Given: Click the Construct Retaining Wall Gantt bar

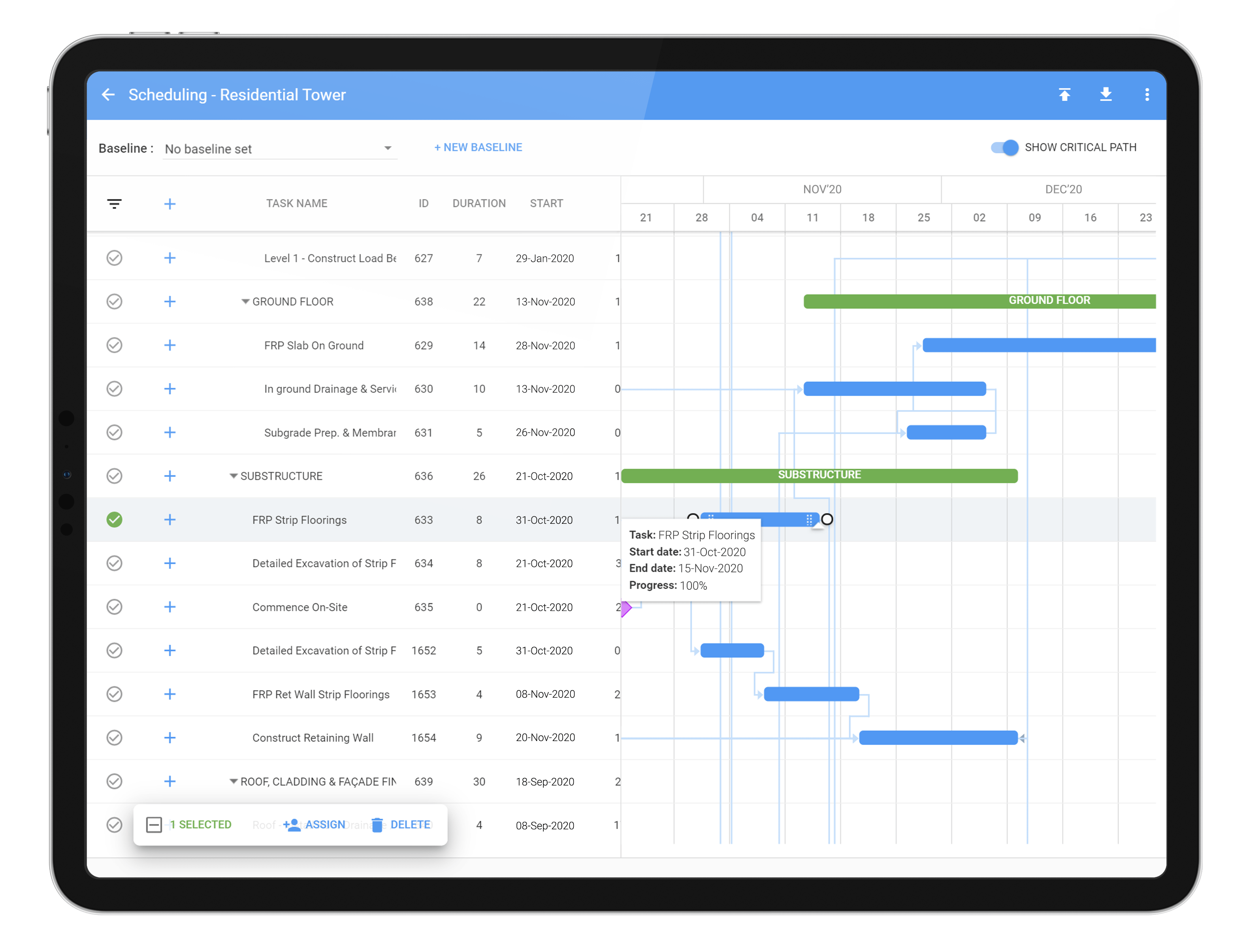Looking at the screenshot, I should click(939, 738).
